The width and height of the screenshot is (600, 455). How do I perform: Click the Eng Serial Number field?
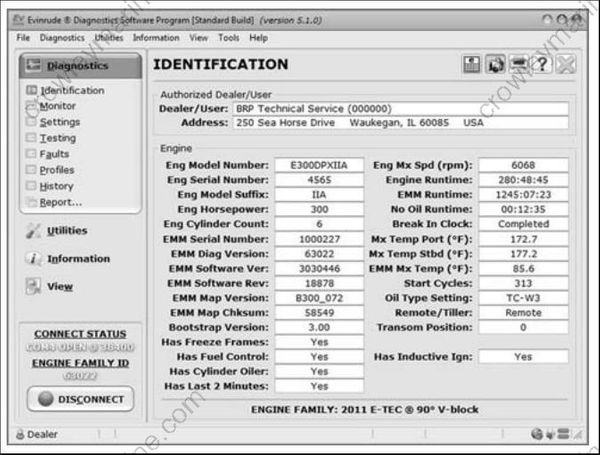pyautogui.click(x=320, y=179)
